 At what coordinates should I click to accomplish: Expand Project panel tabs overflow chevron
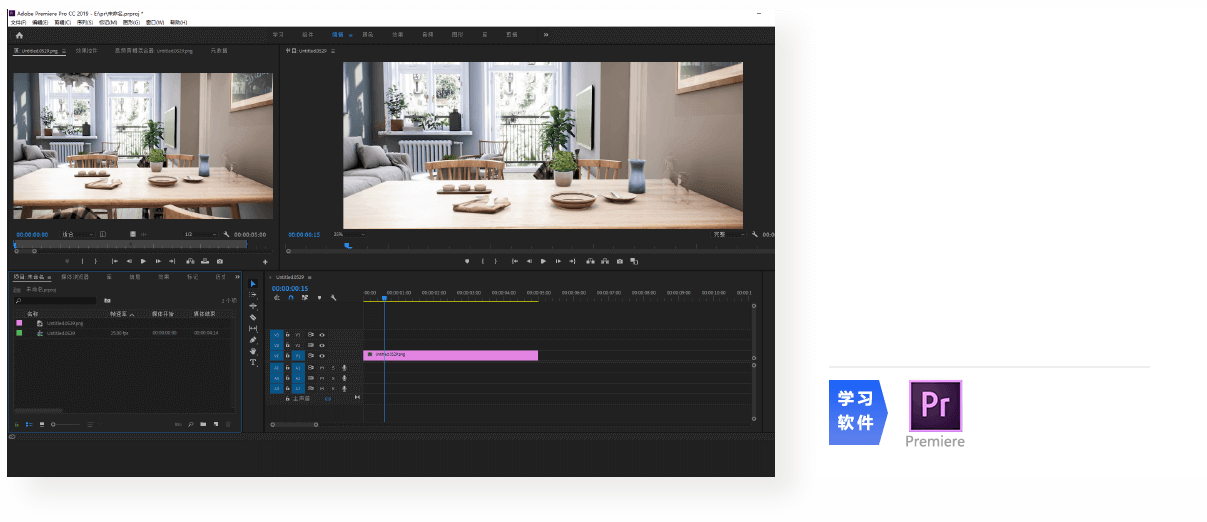(x=237, y=276)
